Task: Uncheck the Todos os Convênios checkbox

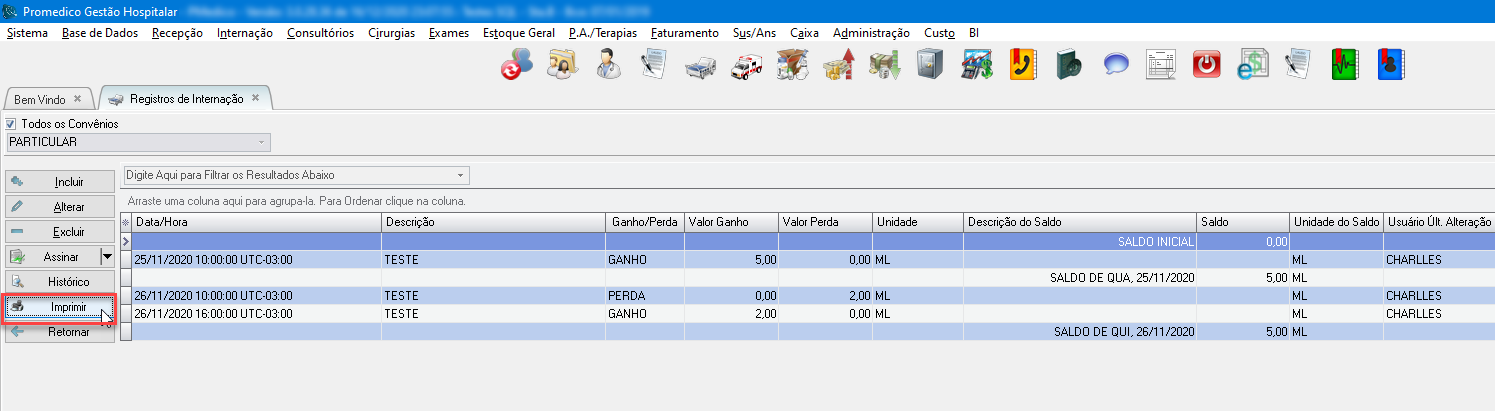Action: point(11,124)
